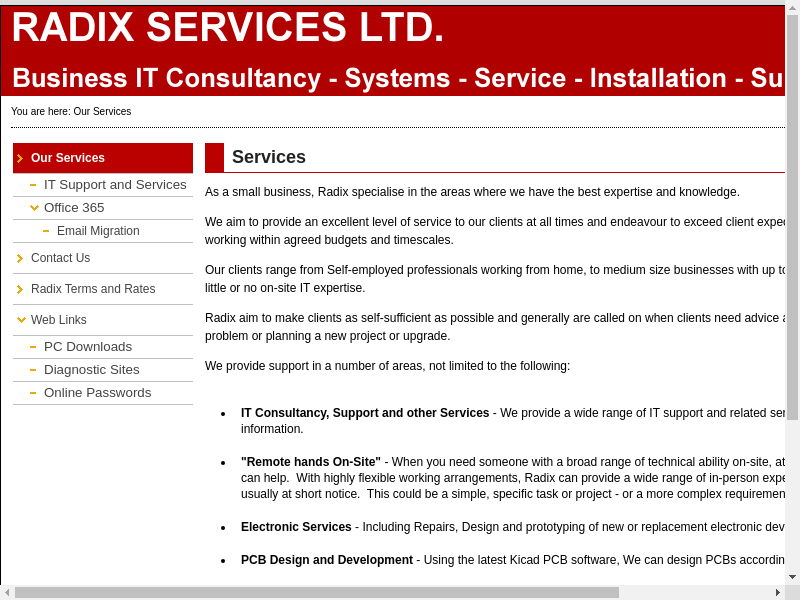The image size is (800, 600).
Task: Click the vertical scrollbar down arrow
Action: (792, 577)
